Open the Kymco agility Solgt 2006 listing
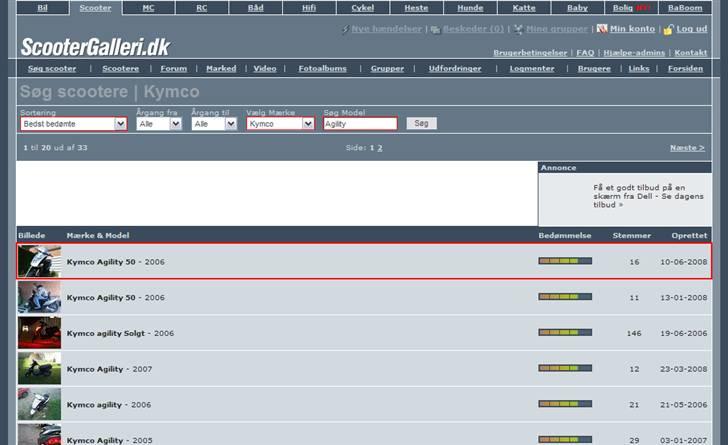The image size is (728, 445). click(120, 333)
